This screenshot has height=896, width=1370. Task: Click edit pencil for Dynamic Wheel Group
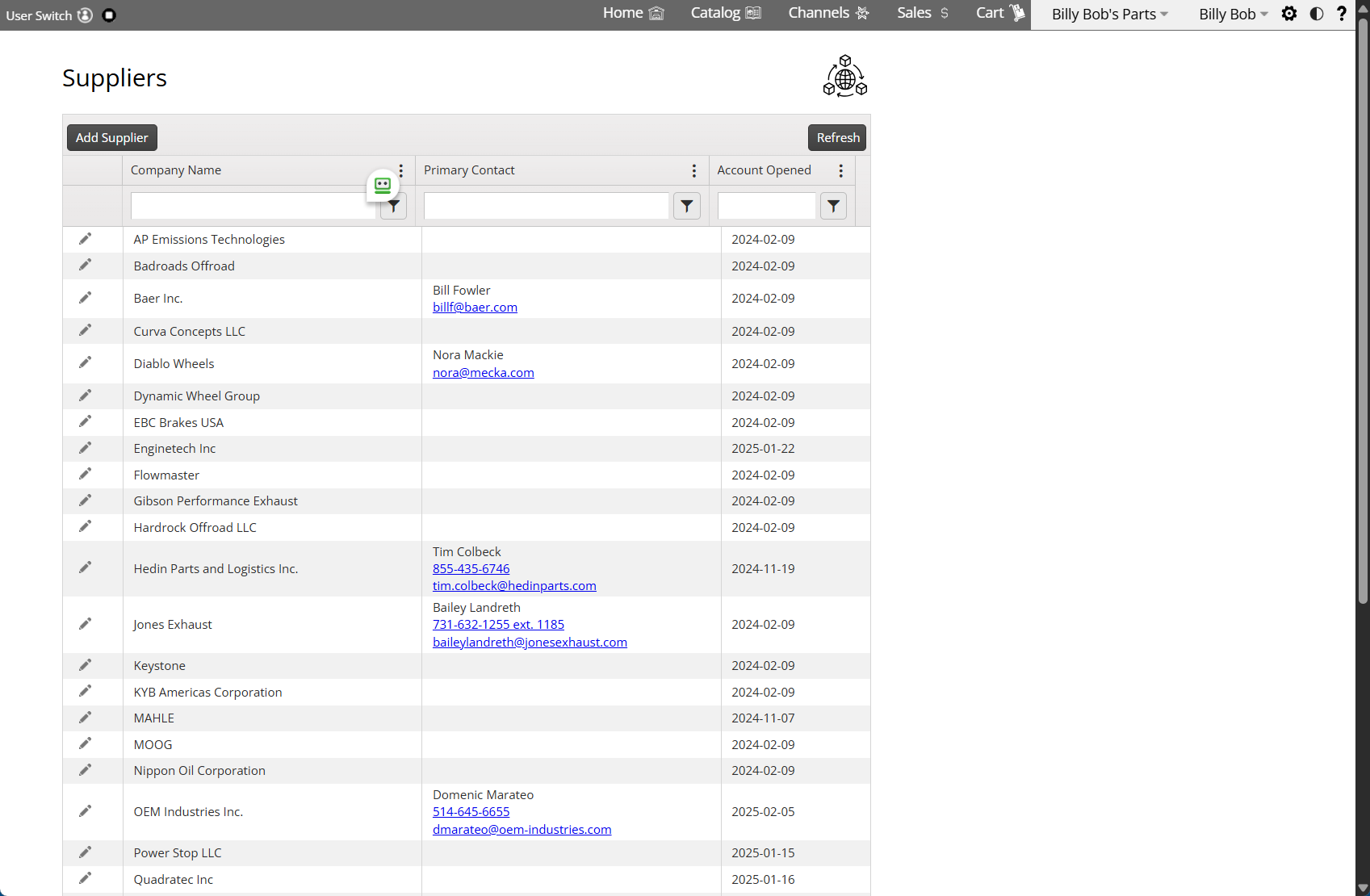pos(85,396)
